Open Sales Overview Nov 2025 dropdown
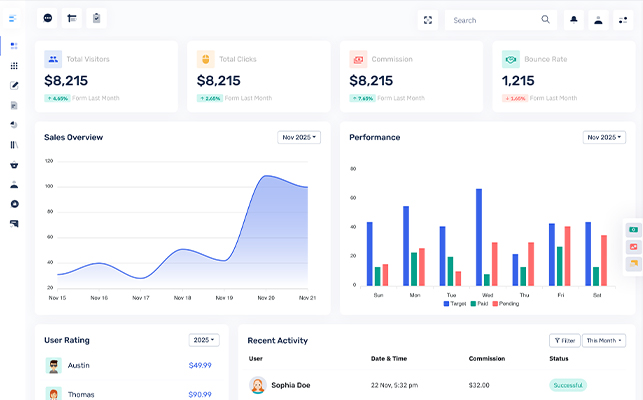This screenshot has height=400, width=643. 299,137
